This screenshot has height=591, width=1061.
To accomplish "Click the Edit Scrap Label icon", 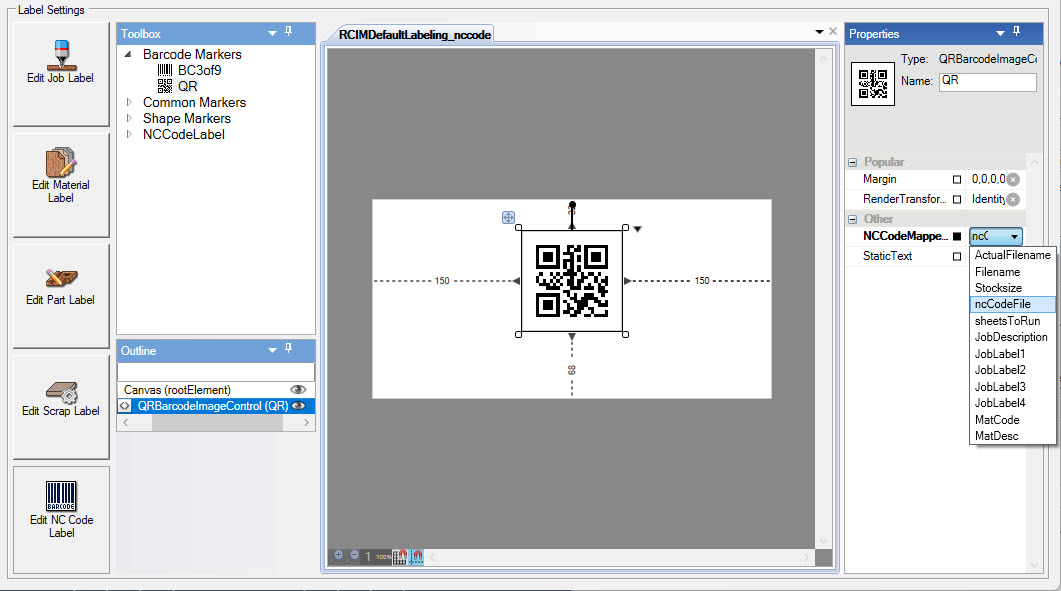I will point(61,390).
